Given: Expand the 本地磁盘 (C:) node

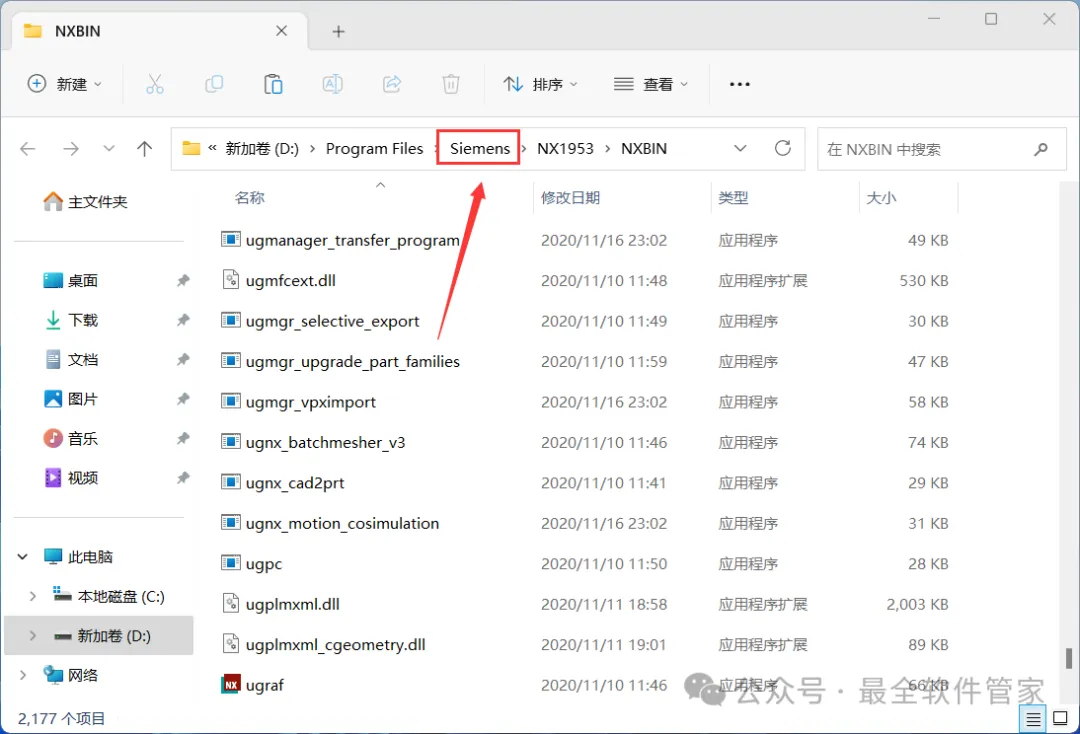Looking at the screenshot, I should pyautogui.click(x=32, y=596).
